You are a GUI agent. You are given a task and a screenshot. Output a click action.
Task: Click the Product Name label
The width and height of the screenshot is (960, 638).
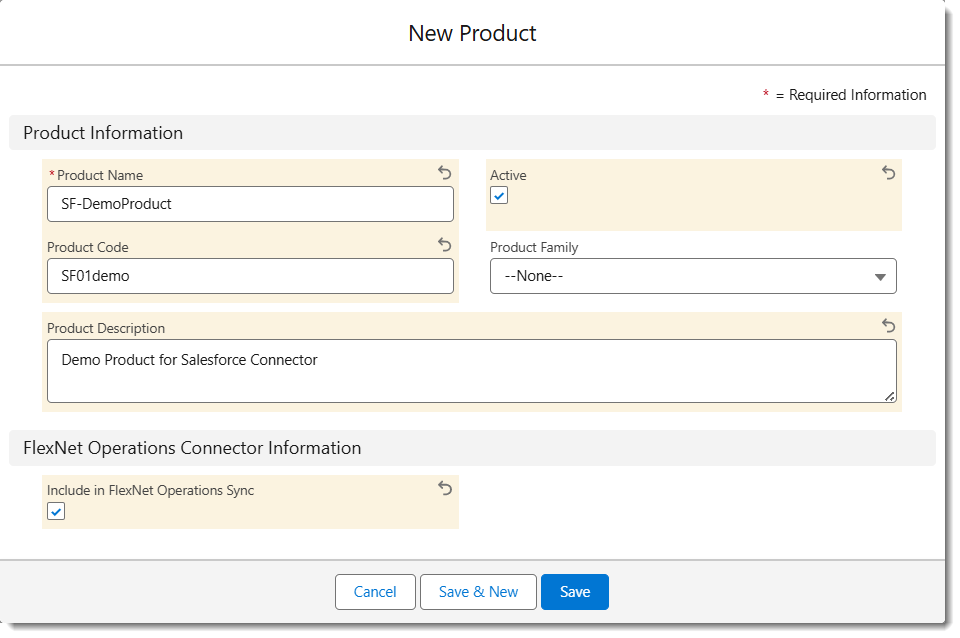click(x=100, y=175)
